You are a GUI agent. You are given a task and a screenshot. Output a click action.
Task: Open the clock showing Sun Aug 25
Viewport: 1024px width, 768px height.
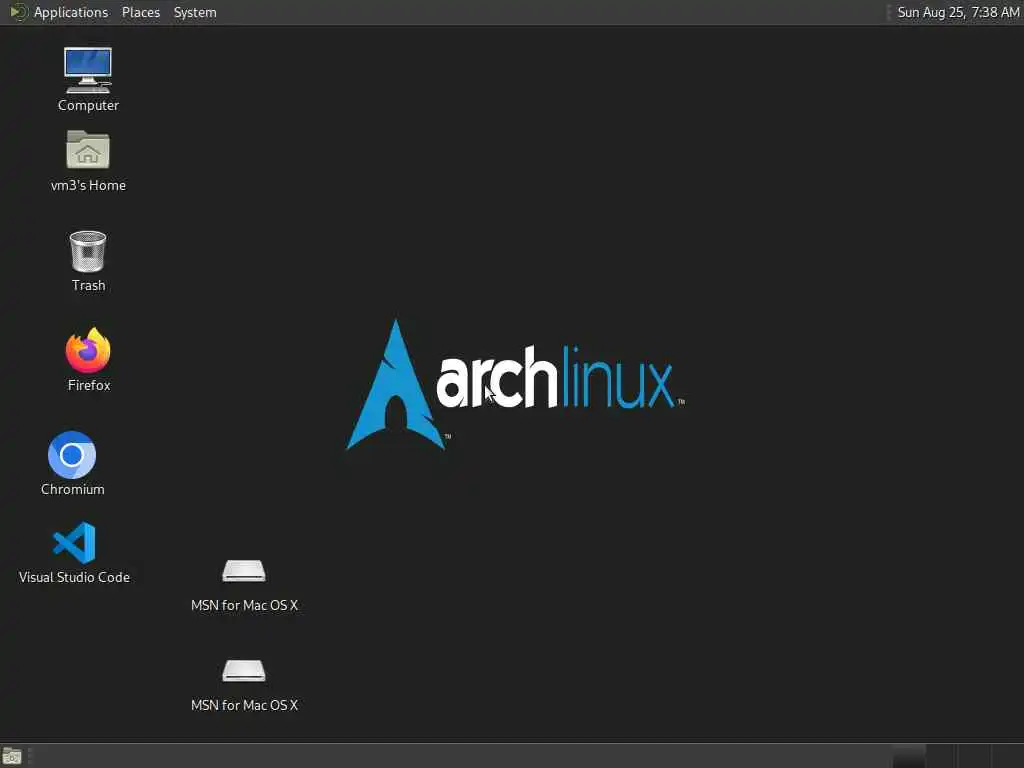click(958, 12)
